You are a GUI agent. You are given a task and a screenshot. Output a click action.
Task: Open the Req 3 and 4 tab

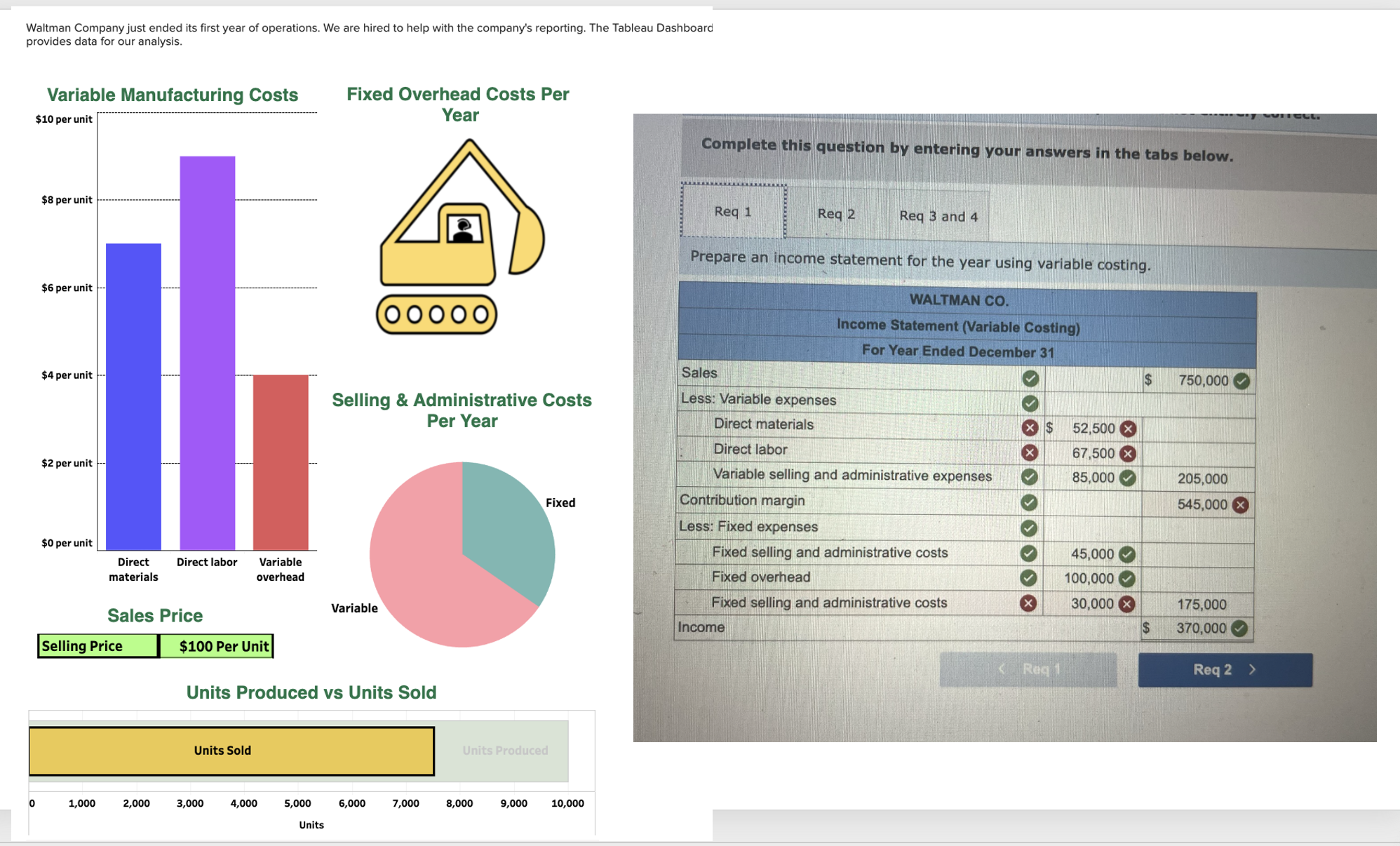click(938, 216)
